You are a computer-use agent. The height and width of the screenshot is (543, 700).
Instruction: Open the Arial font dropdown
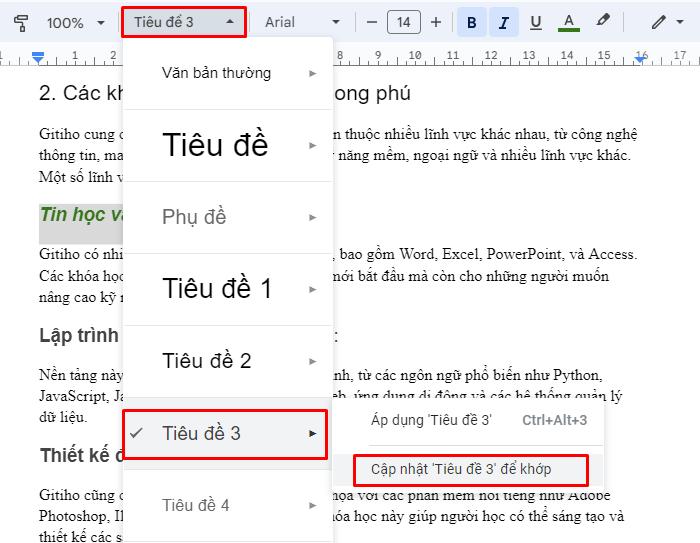click(x=302, y=22)
